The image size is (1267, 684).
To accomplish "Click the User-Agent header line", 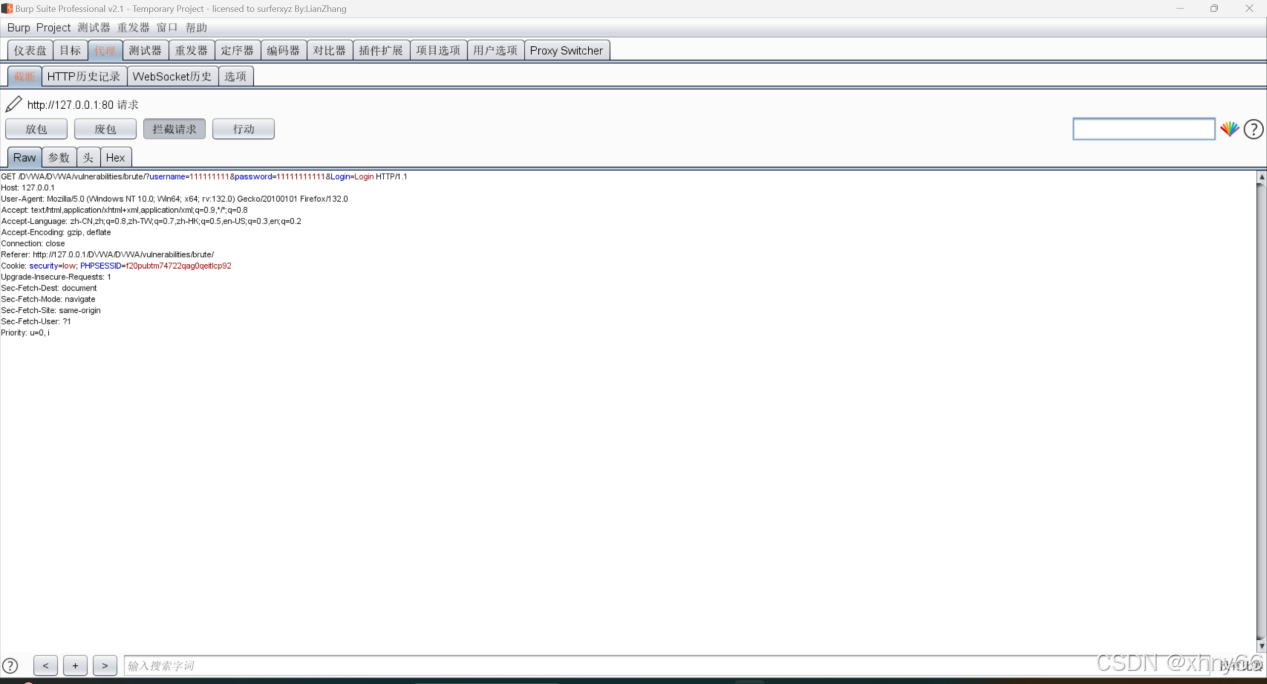I will click(174, 199).
